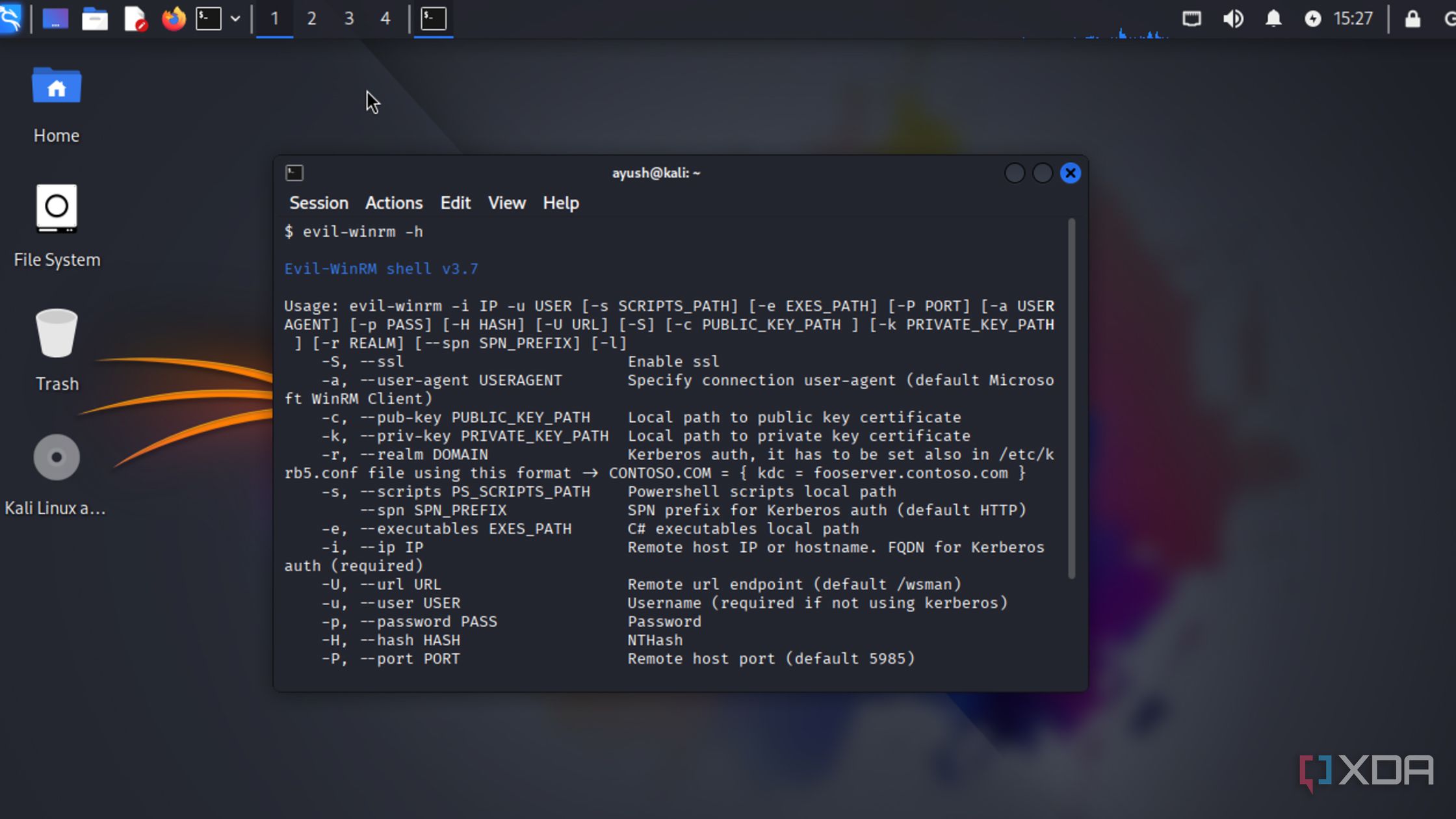
Task: Launch the file manager from the top panel
Action: [95, 19]
